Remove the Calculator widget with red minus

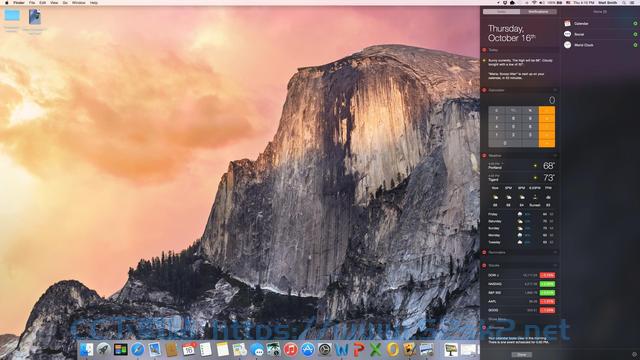coord(484,90)
